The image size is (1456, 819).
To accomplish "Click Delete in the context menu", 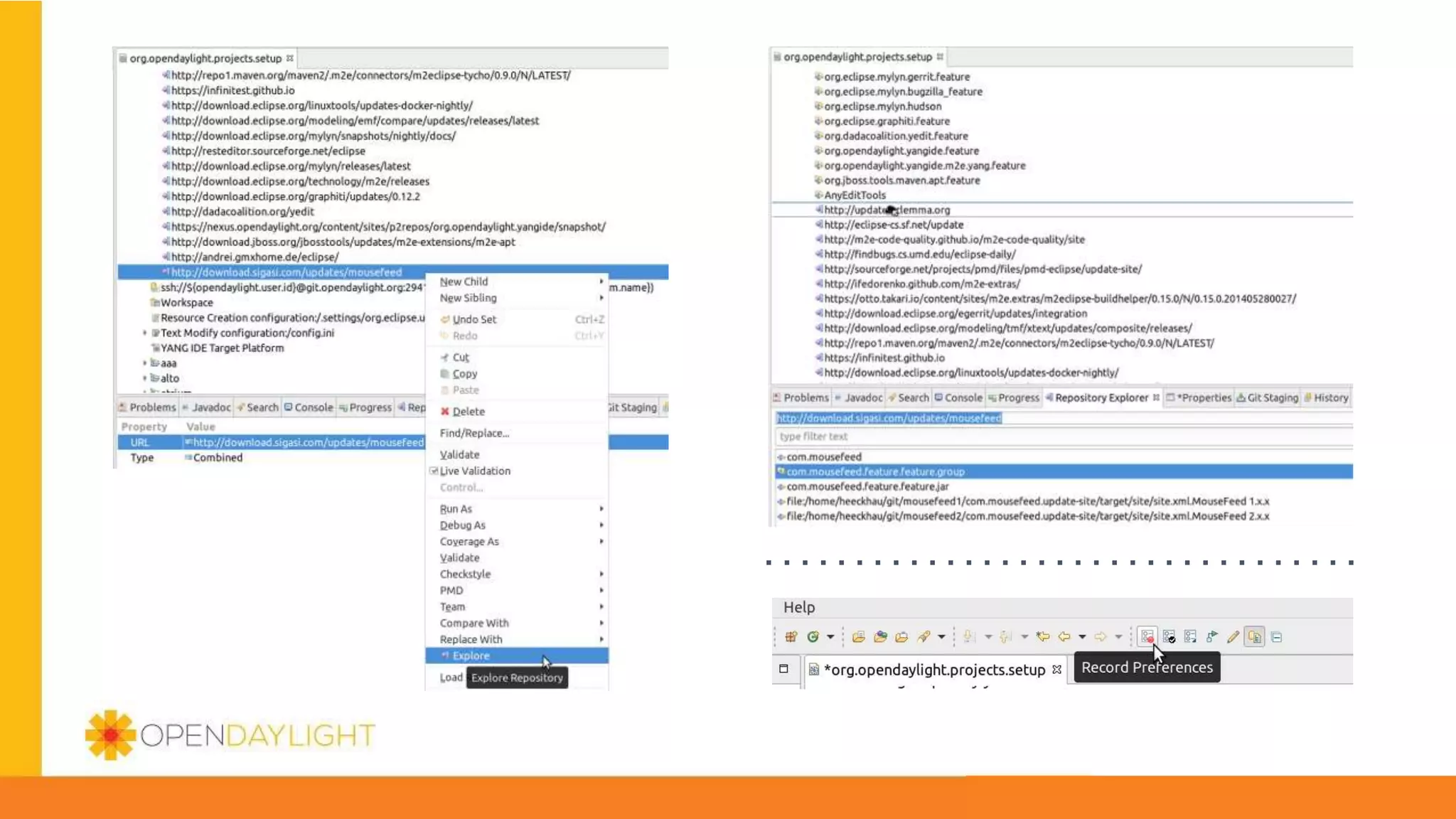I will [x=468, y=412].
